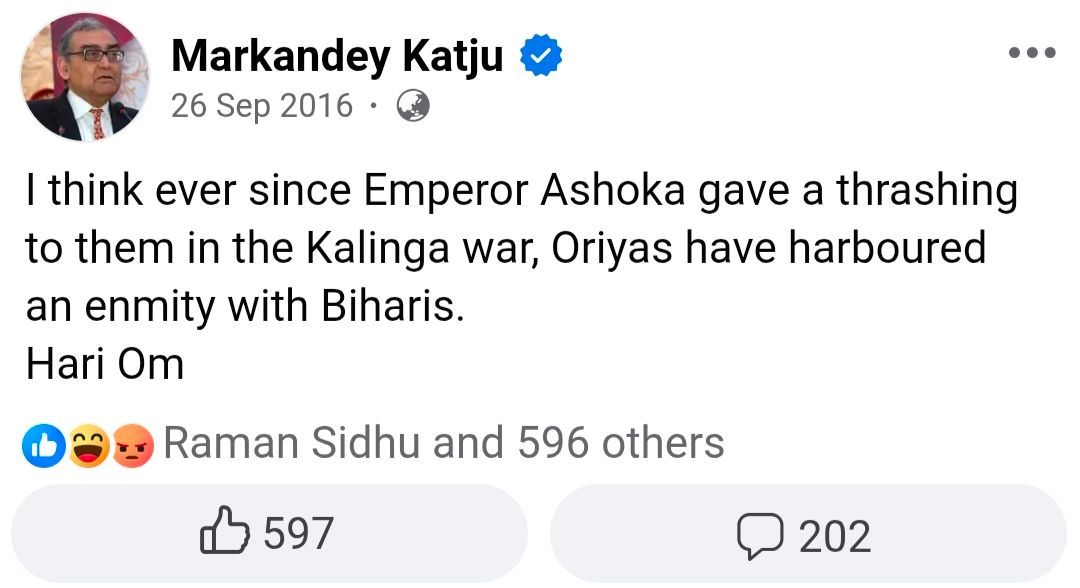Open the Markandey Katju profile name

(x=337, y=57)
